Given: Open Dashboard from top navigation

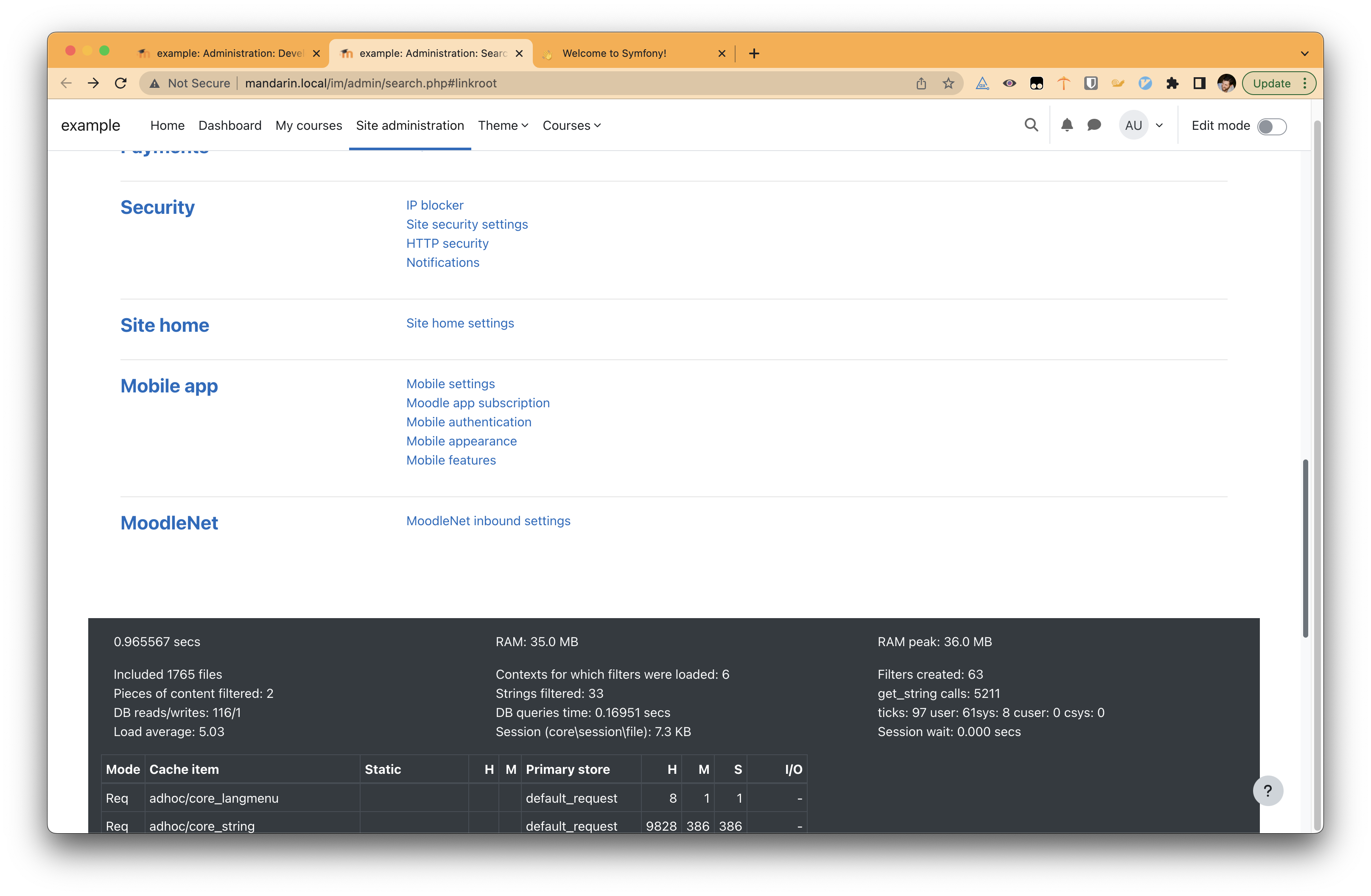Looking at the screenshot, I should 230,126.
